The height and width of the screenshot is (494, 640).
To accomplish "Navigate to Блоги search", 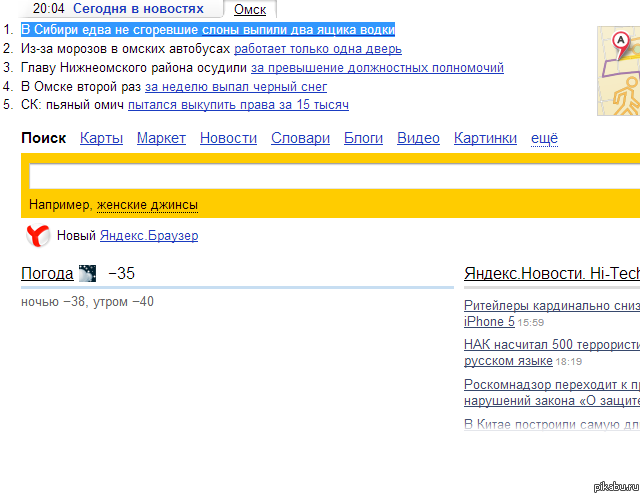I will [363, 139].
